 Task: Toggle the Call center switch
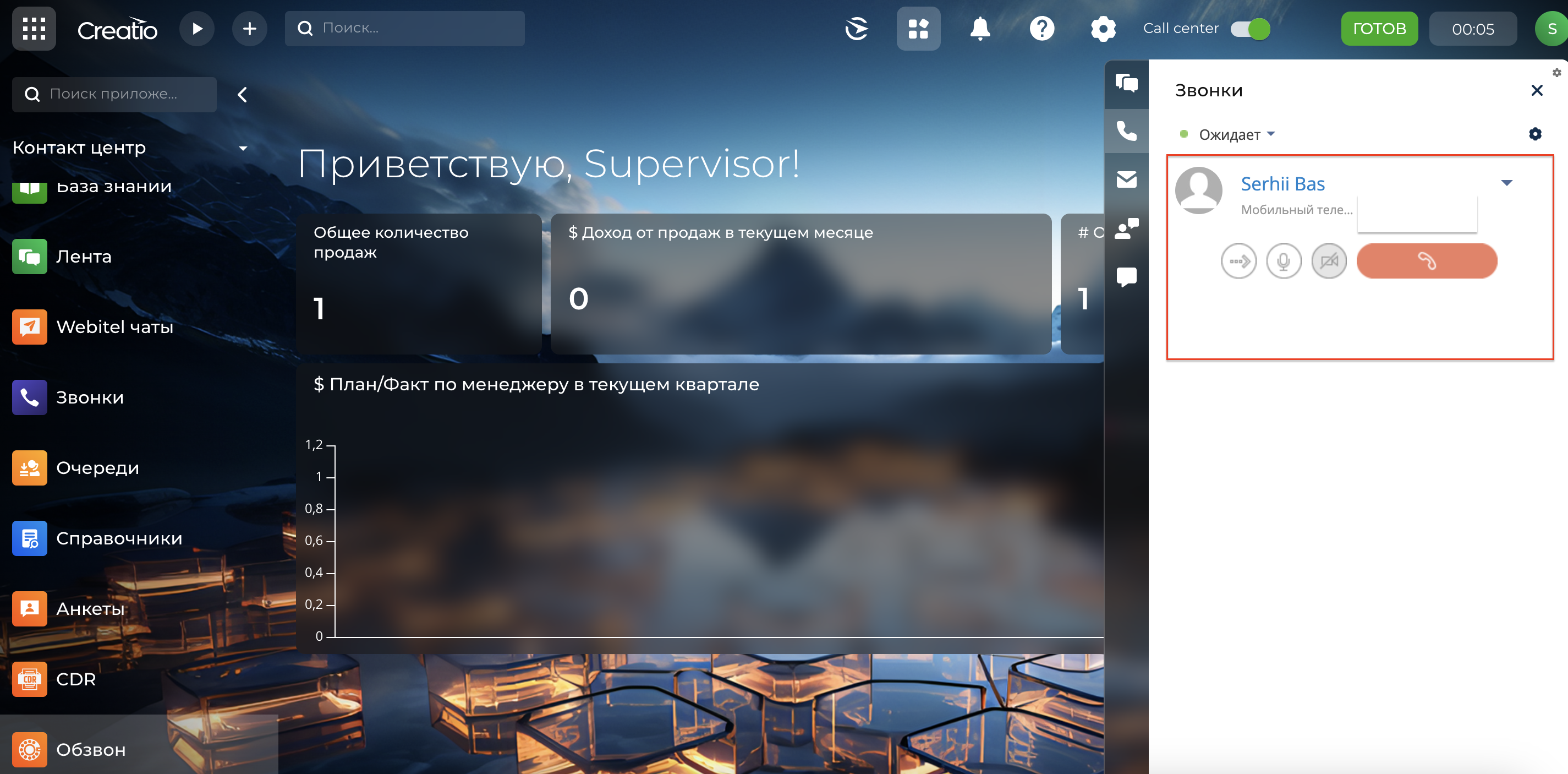1250,29
